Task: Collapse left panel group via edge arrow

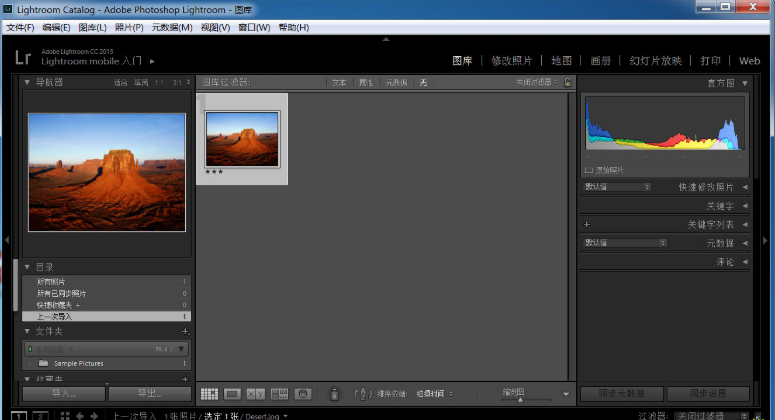Action: click(x=6, y=240)
